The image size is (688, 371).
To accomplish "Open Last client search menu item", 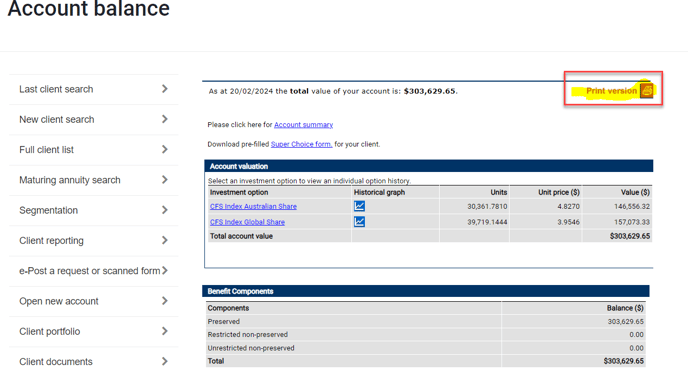I will coord(93,89).
